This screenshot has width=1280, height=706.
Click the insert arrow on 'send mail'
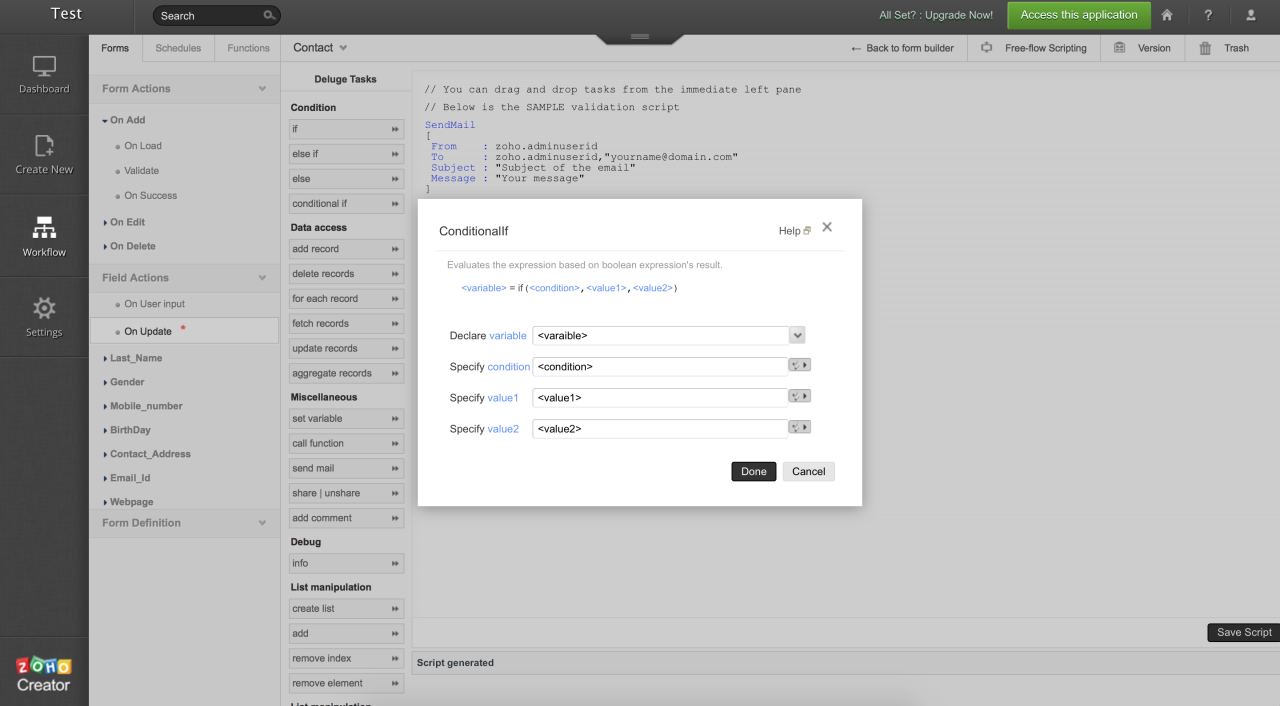[x=395, y=468]
